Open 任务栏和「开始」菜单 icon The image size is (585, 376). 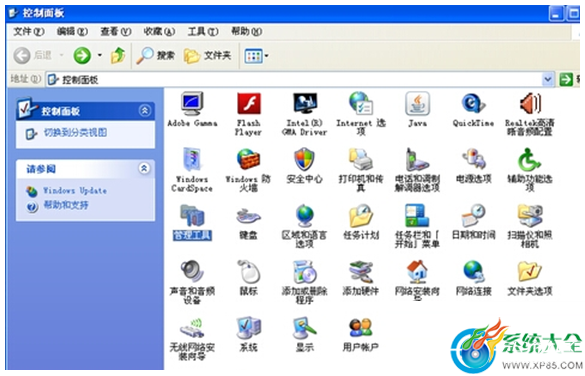[x=417, y=216]
